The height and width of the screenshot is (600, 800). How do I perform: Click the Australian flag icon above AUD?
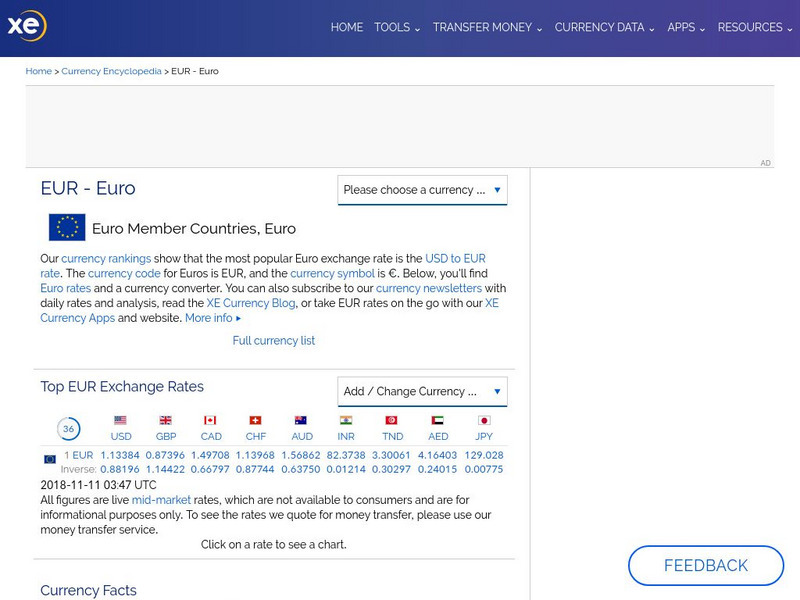tap(301, 420)
